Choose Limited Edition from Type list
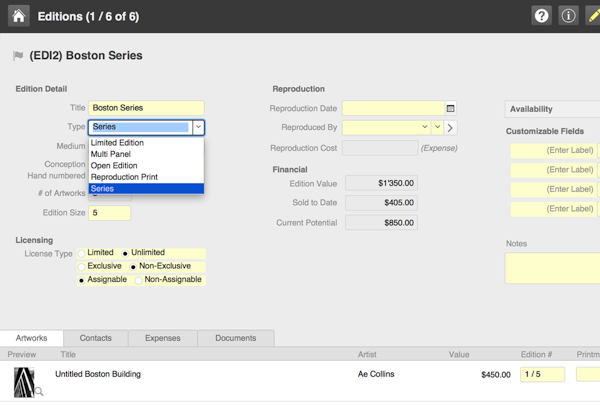The image size is (600, 406). (x=117, y=143)
